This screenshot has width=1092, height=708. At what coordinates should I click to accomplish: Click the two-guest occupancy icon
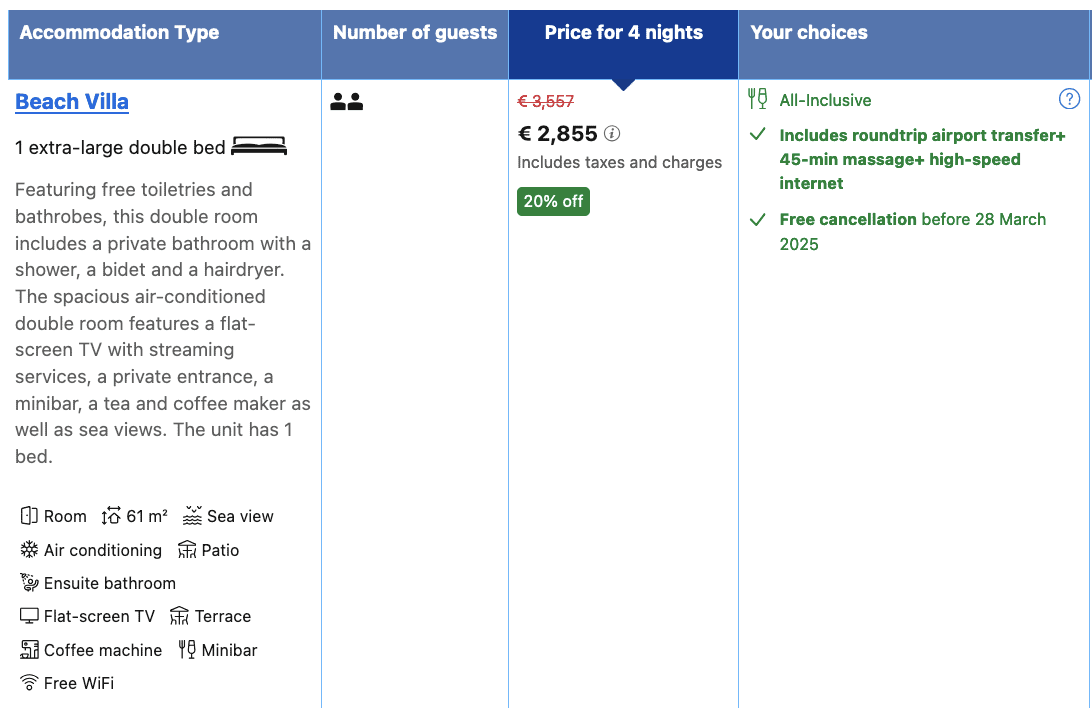click(346, 102)
